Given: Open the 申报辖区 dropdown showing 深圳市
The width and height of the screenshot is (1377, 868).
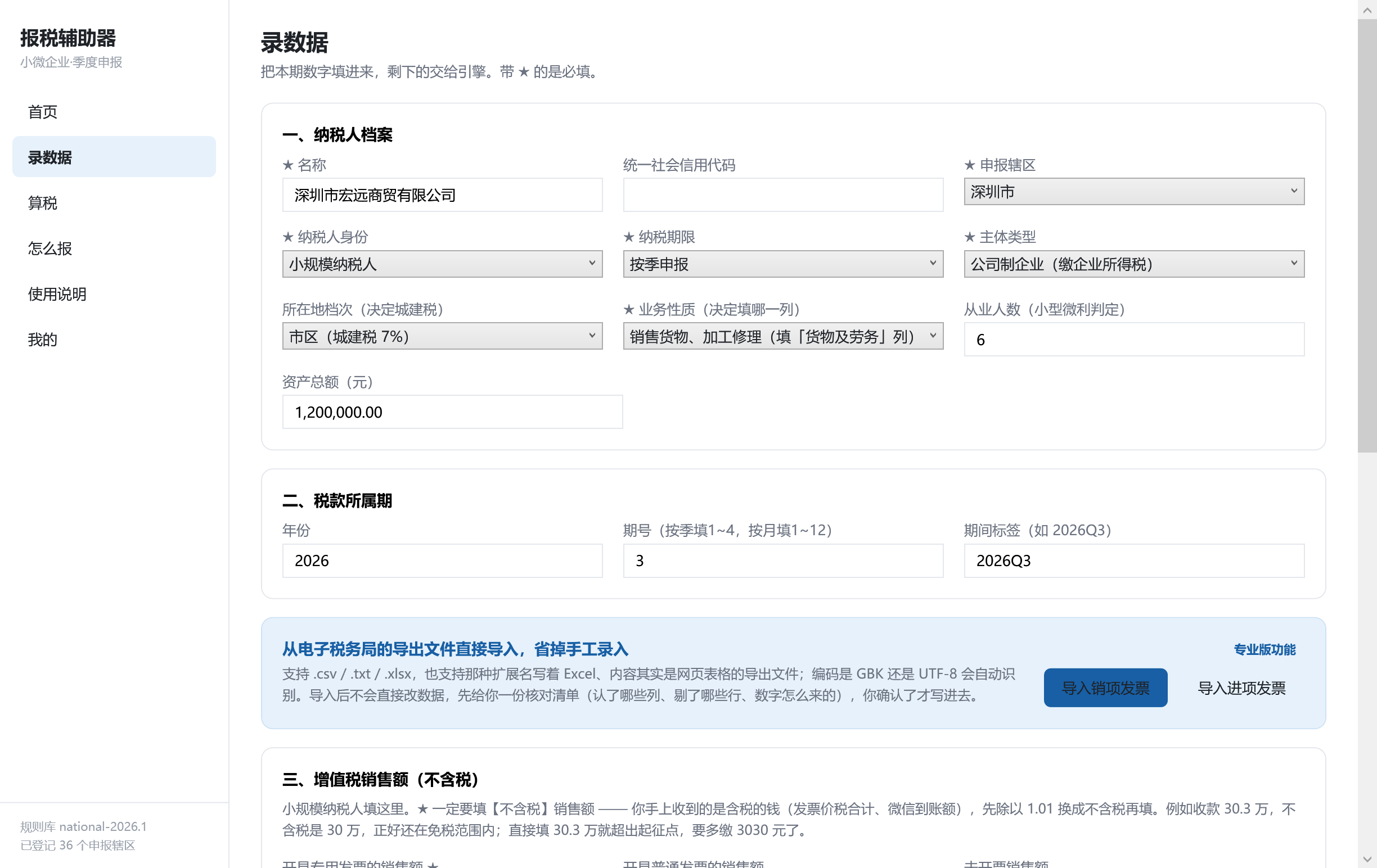Looking at the screenshot, I should (x=1134, y=192).
